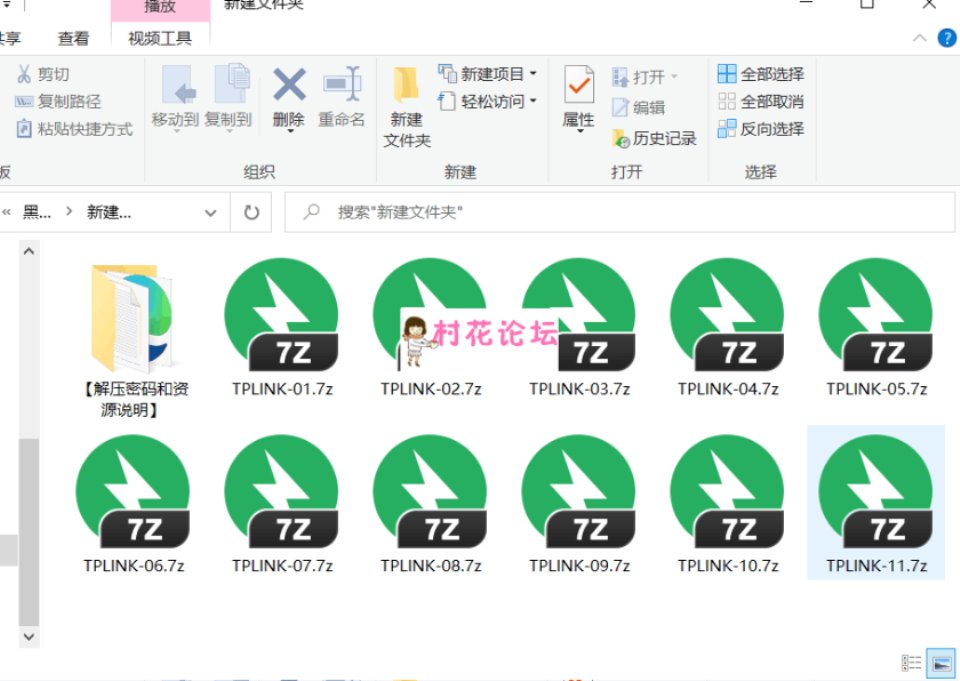
Task: Switch to Video Tools (视频工具) tab
Action: [160, 39]
